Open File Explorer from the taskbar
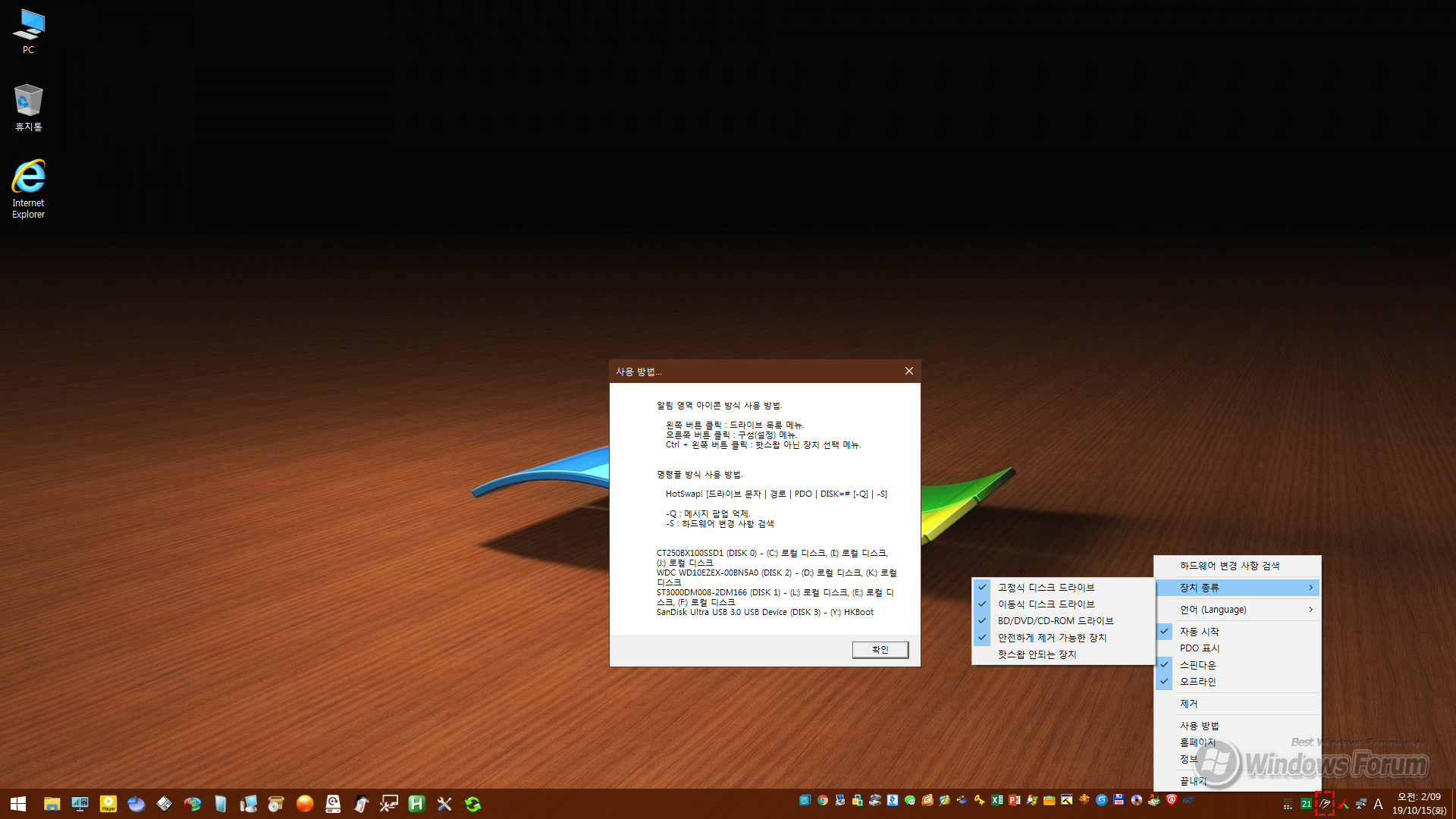Image resolution: width=1456 pixels, height=819 pixels. (x=52, y=804)
